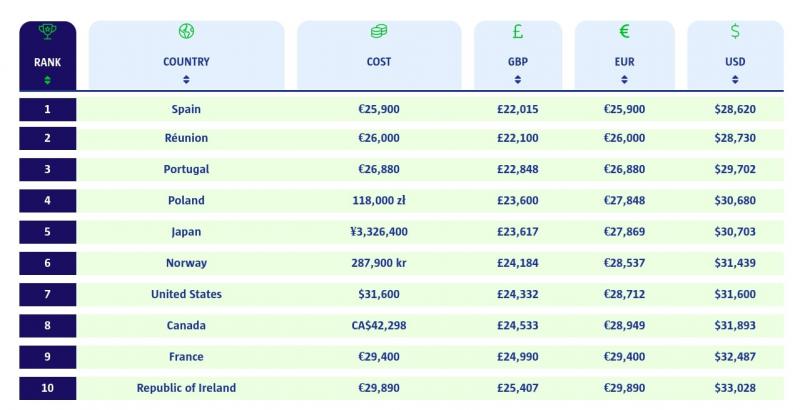Toggle the green sort arrows under RANK
The width and height of the screenshot is (800, 410).
click(x=47, y=80)
